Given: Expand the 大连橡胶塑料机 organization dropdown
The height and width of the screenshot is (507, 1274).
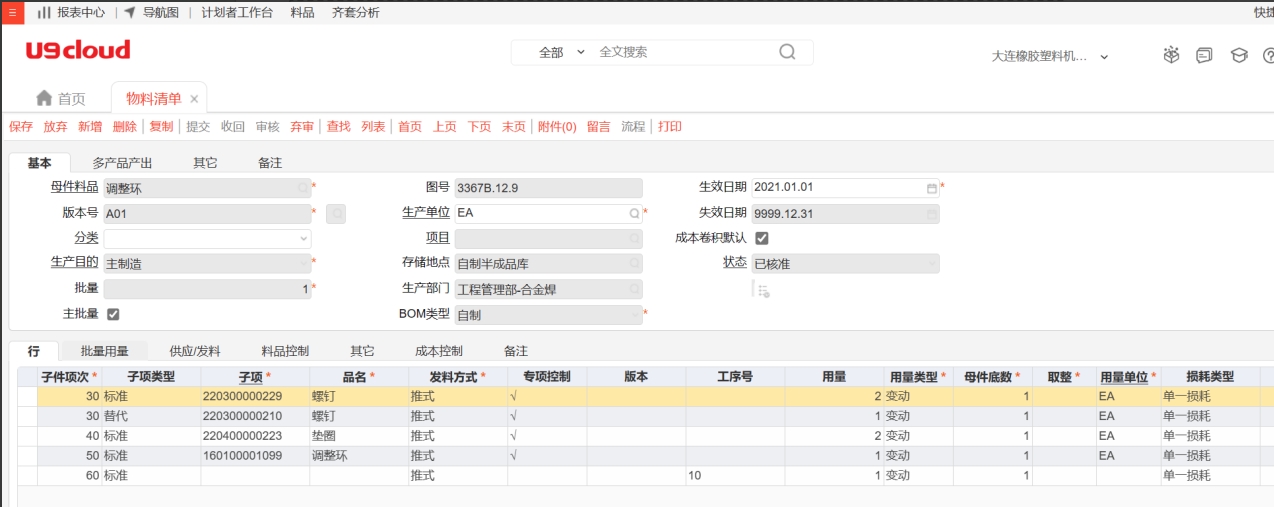Looking at the screenshot, I should pos(1104,57).
